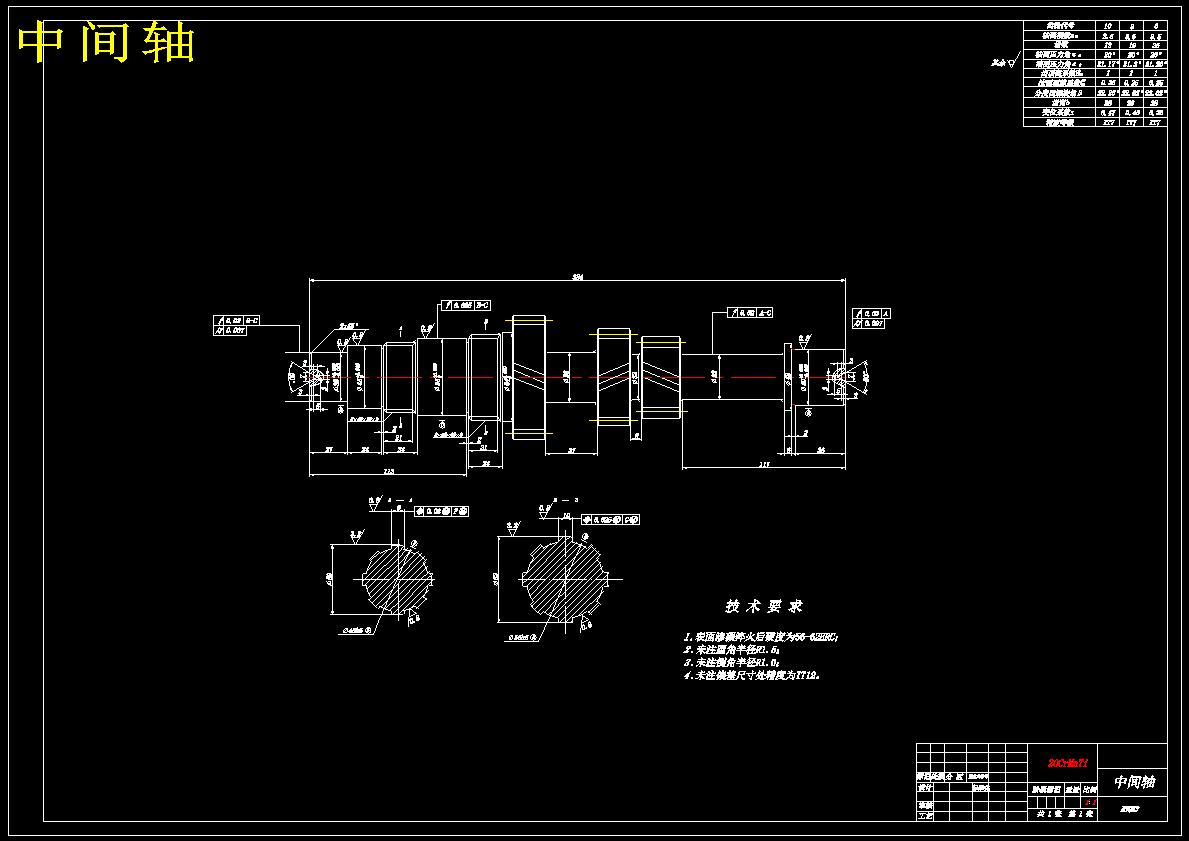Click the two-row tolerance frame right of shaft
The width and height of the screenshot is (1189, 841).
pos(872,319)
